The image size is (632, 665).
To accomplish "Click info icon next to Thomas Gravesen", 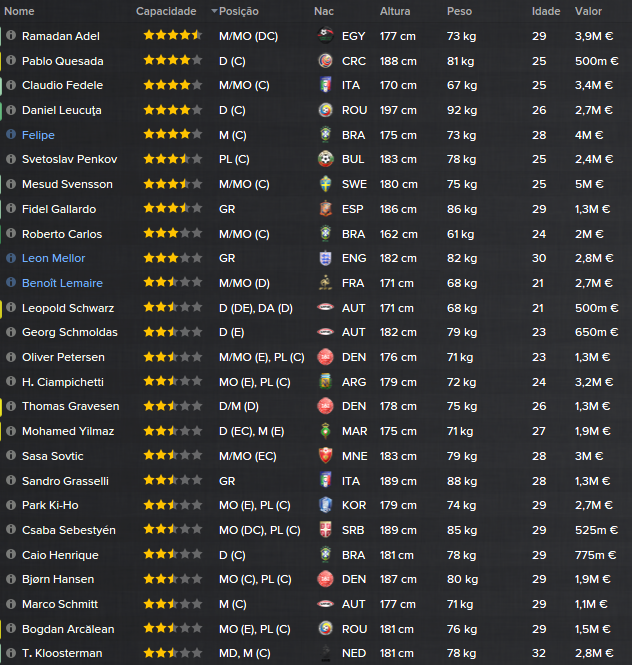I will pos(11,405).
